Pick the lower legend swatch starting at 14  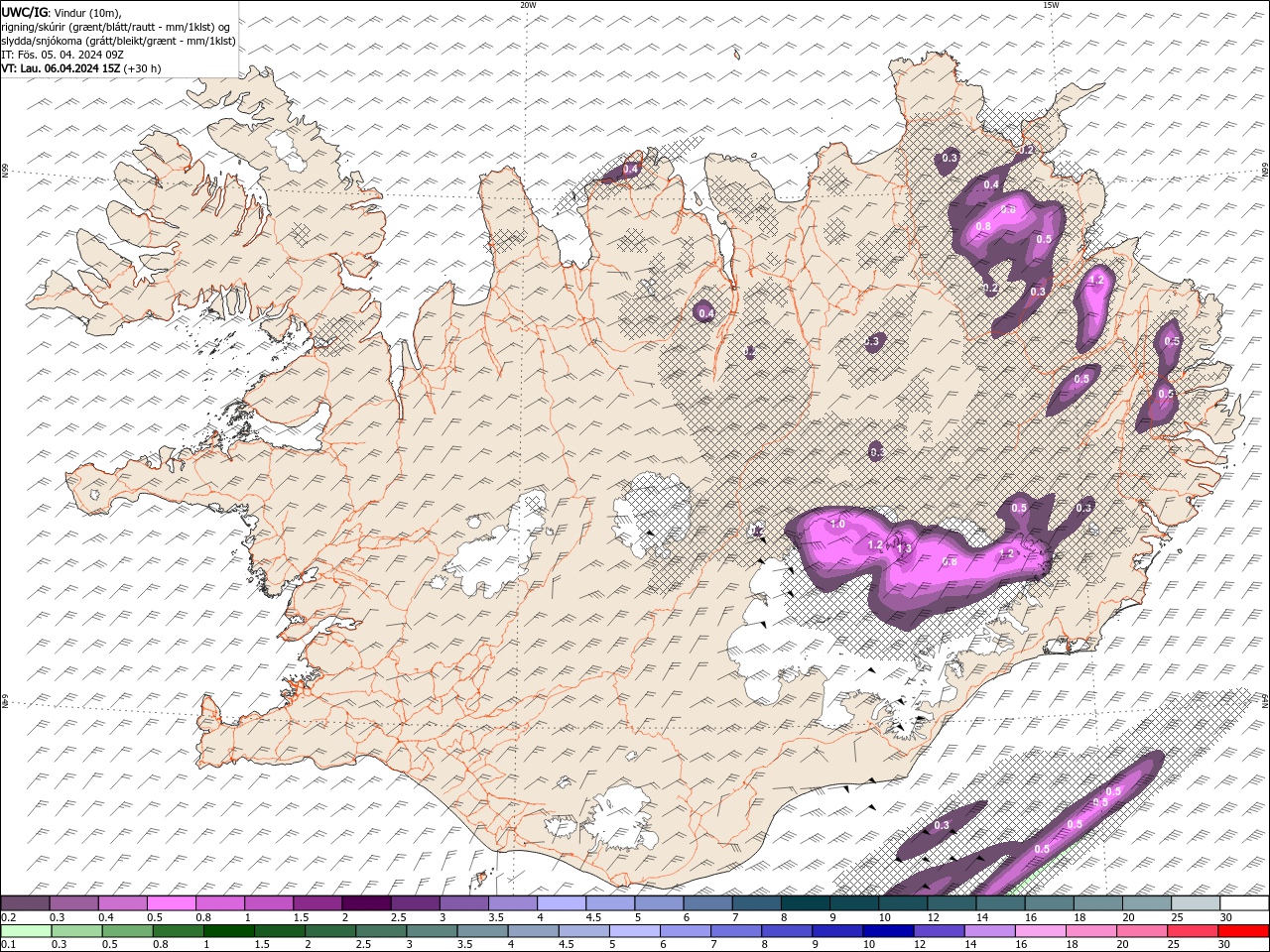[989, 931]
